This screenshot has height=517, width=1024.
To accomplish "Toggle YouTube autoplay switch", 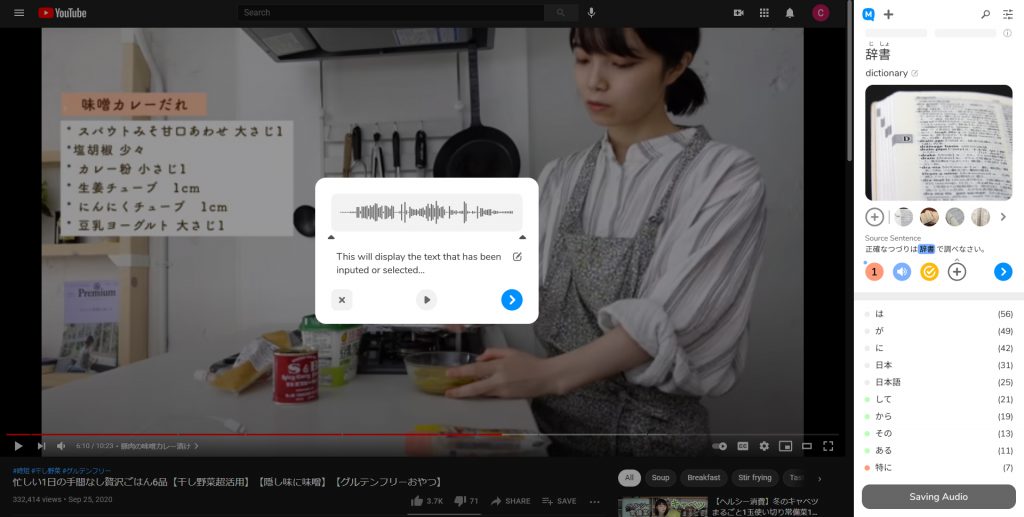I will pyautogui.click(x=719, y=446).
